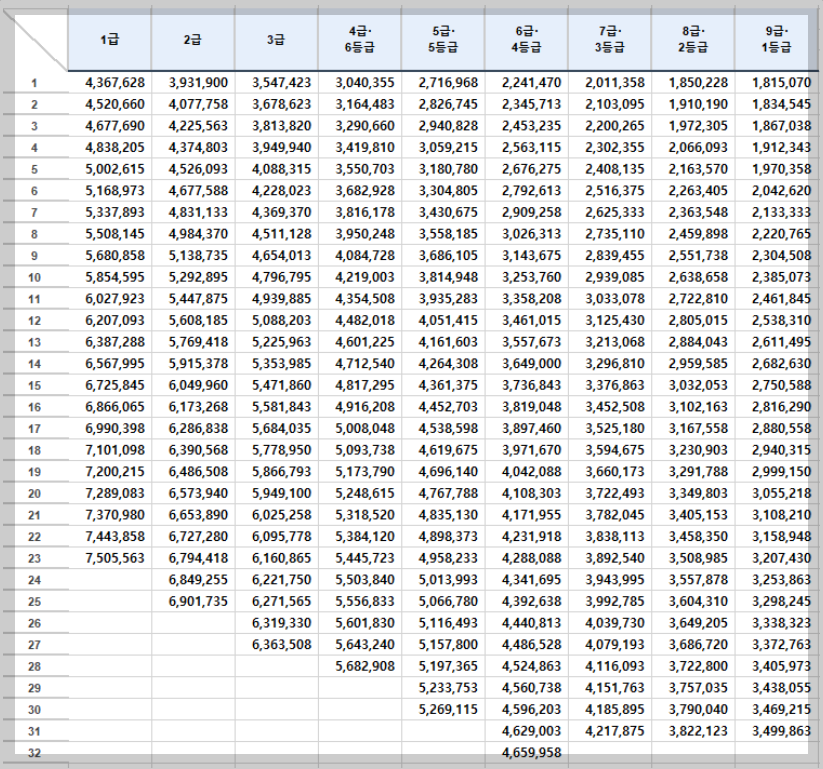Click cell value 3,822,123
The width and height of the screenshot is (823, 769).
pos(699,731)
